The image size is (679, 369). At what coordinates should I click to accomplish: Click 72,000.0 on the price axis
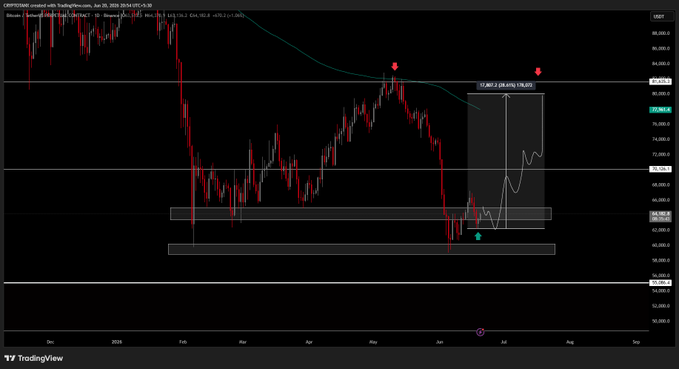661,154
